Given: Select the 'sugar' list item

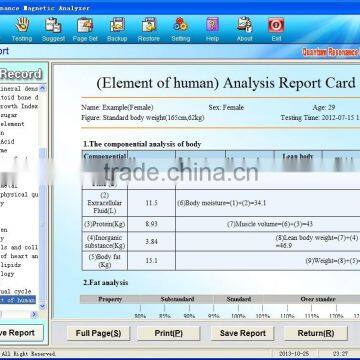Looking at the screenshot, I should (9, 115).
